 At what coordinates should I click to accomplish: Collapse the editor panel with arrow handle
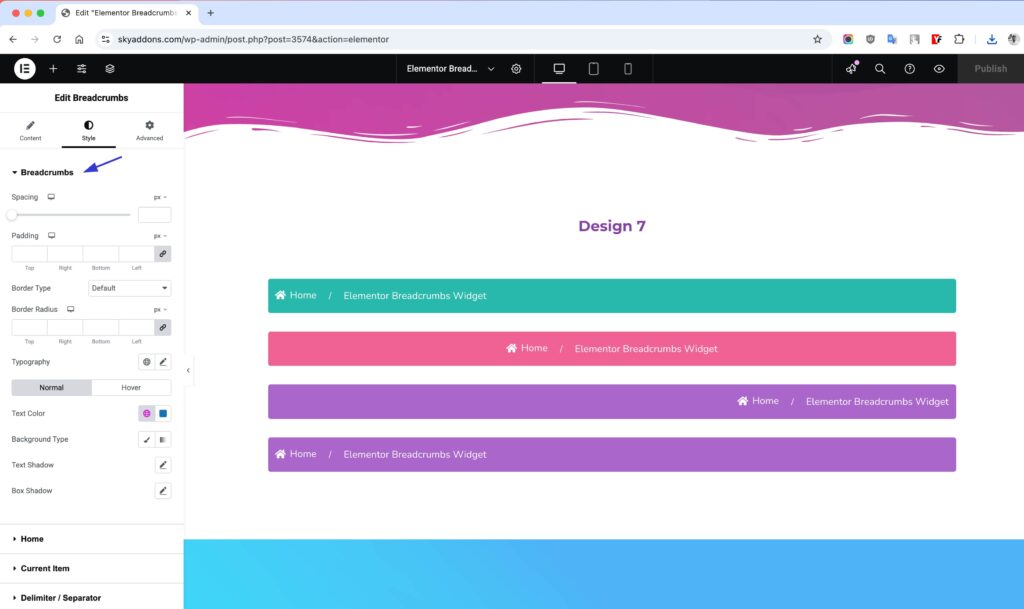coord(188,370)
